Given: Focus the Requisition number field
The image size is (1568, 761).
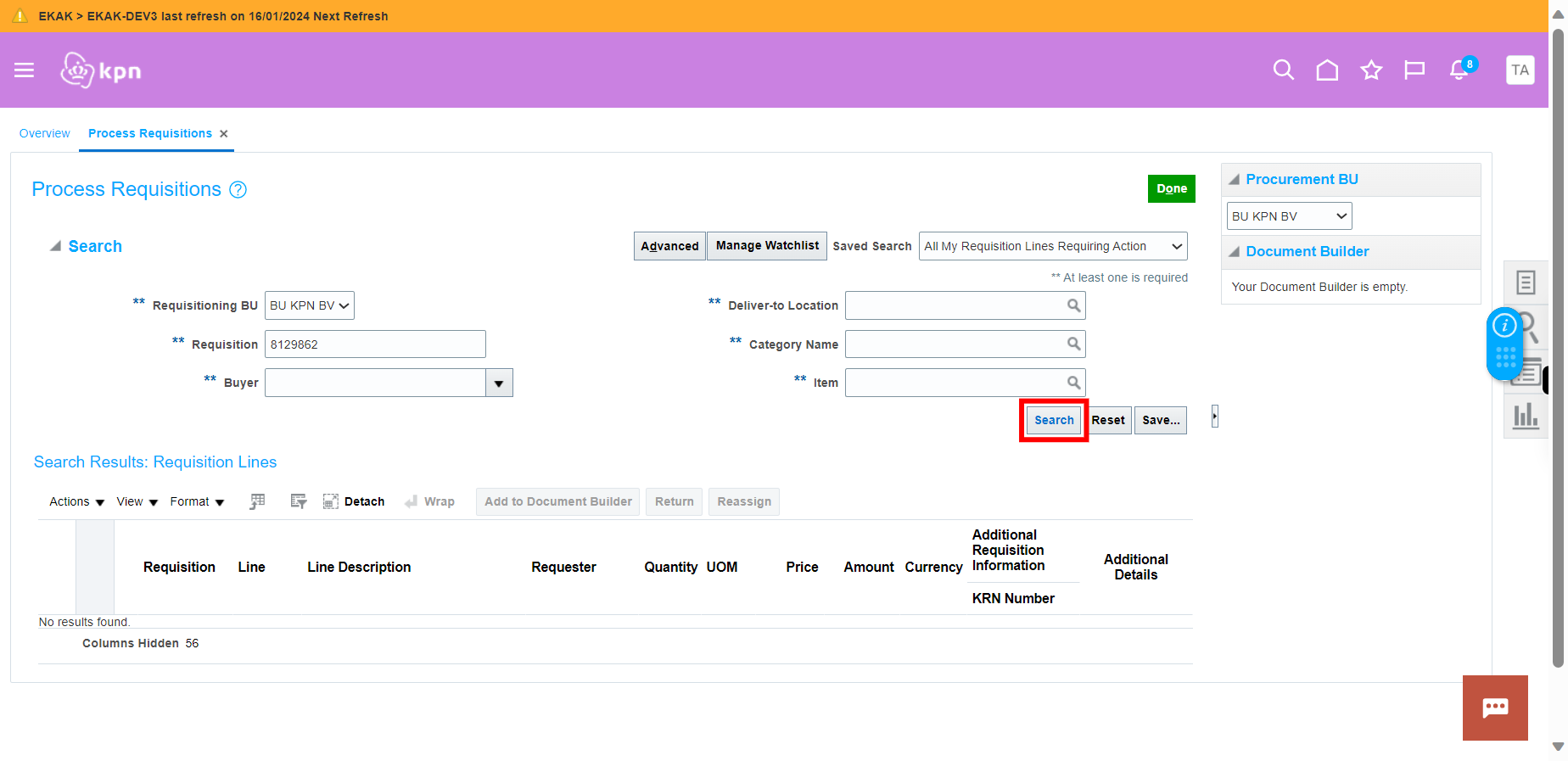Looking at the screenshot, I should tap(375, 344).
